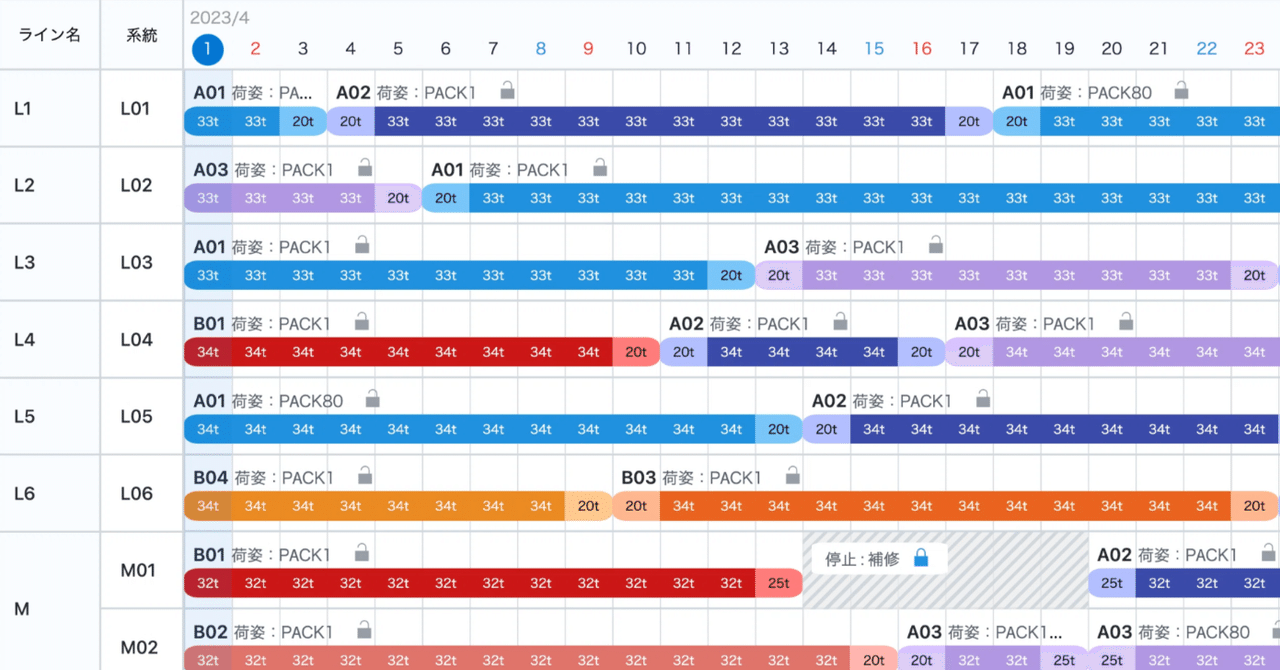This screenshot has width=1280, height=670.
Task: Select day 16 in date header
Action: [x=922, y=49]
